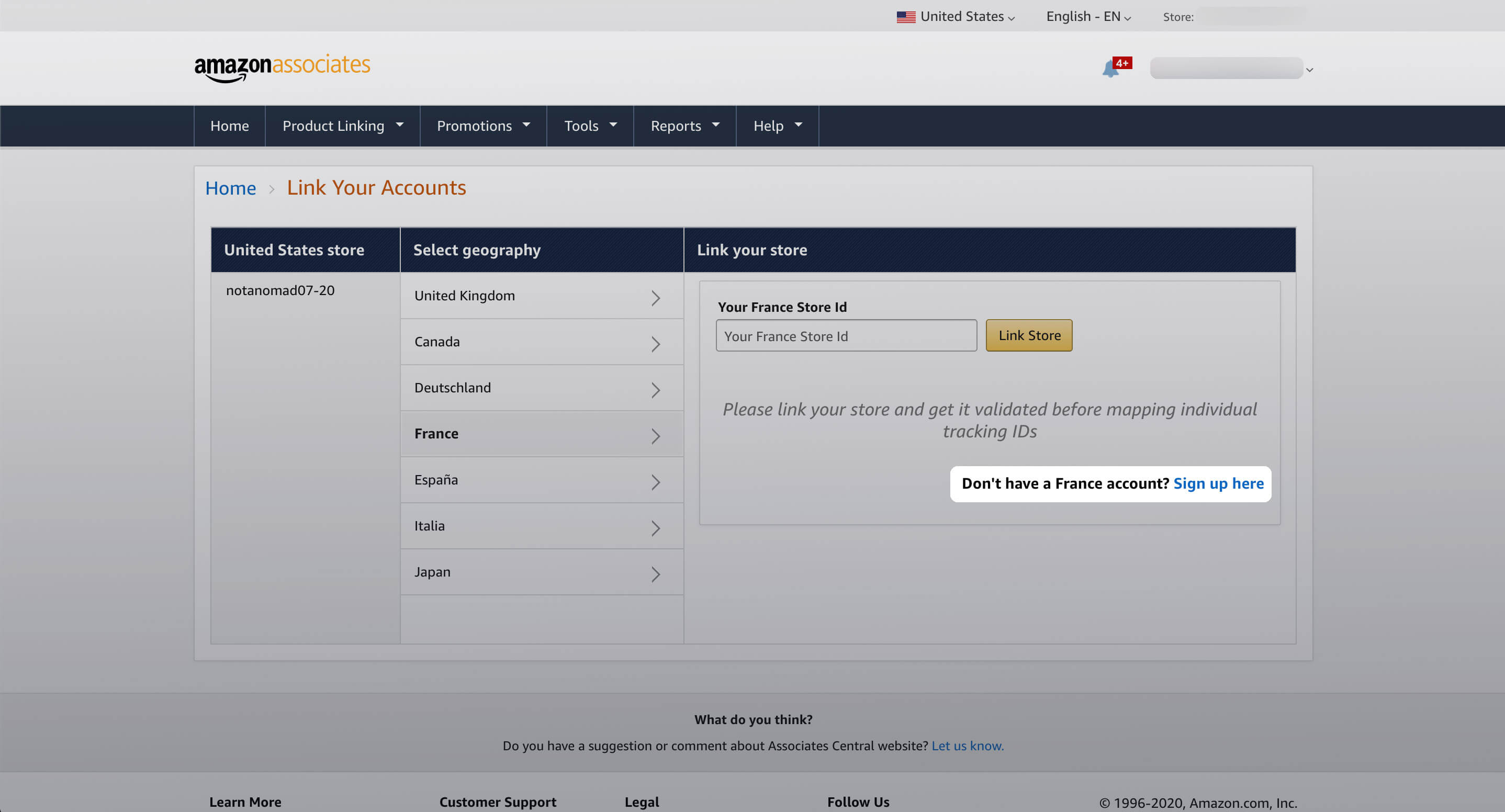1505x812 pixels.
Task: Click chevron arrow beside United Kingdom
Action: pos(656,299)
